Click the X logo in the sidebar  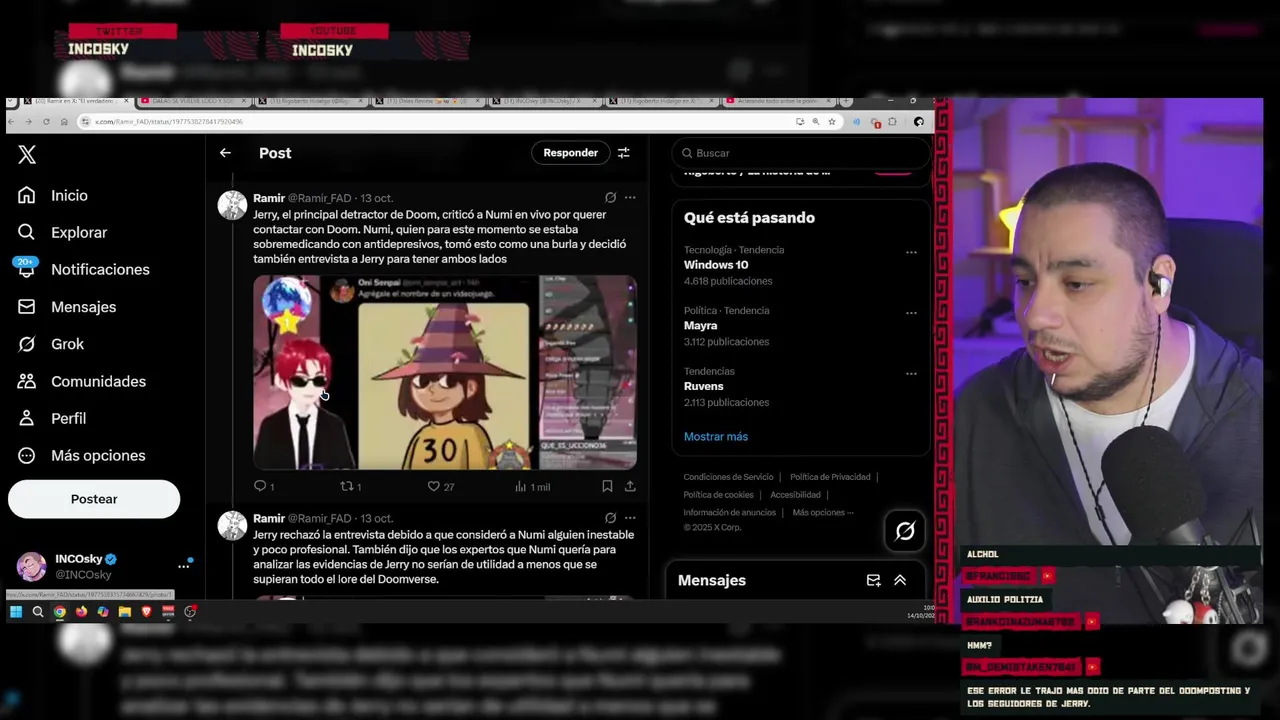[x=27, y=154]
